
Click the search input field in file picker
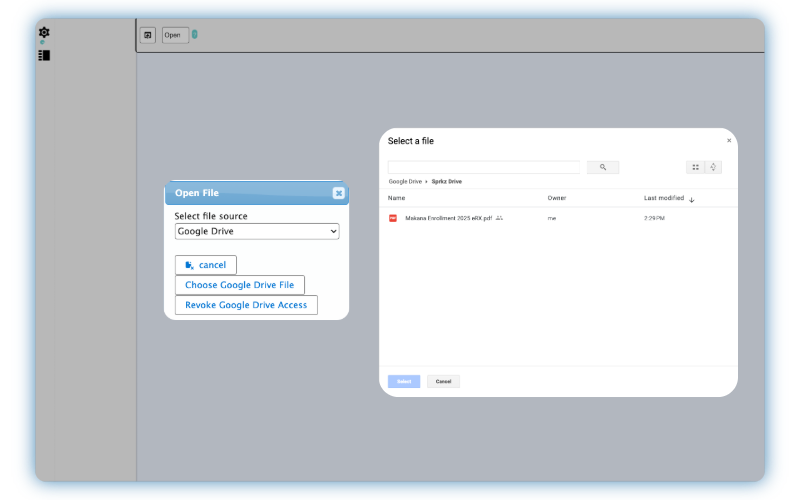click(484, 167)
